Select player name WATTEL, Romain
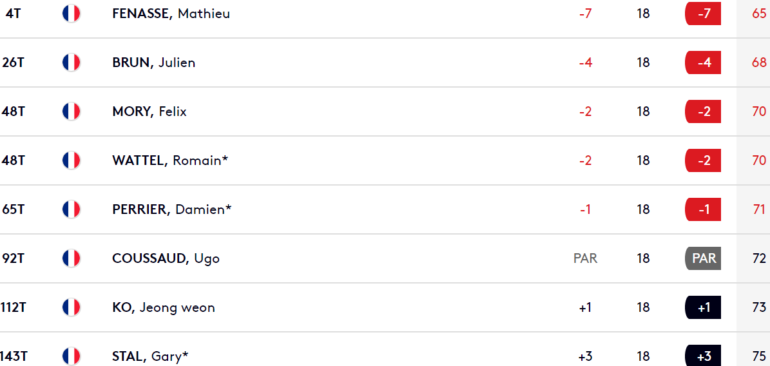This screenshot has width=770, height=366. pyautogui.click(x=170, y=161)
